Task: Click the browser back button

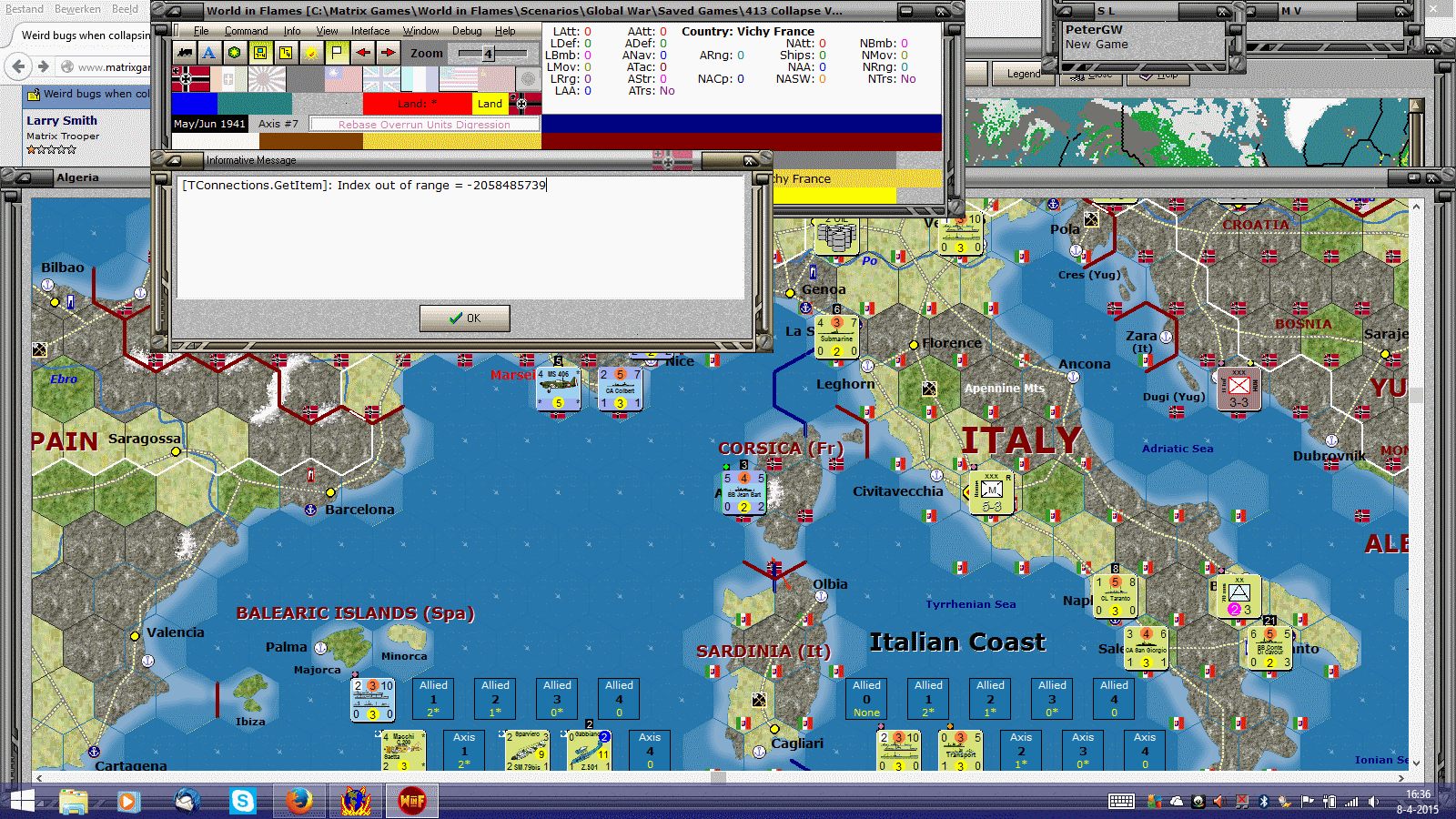Action: coord(19,66)
